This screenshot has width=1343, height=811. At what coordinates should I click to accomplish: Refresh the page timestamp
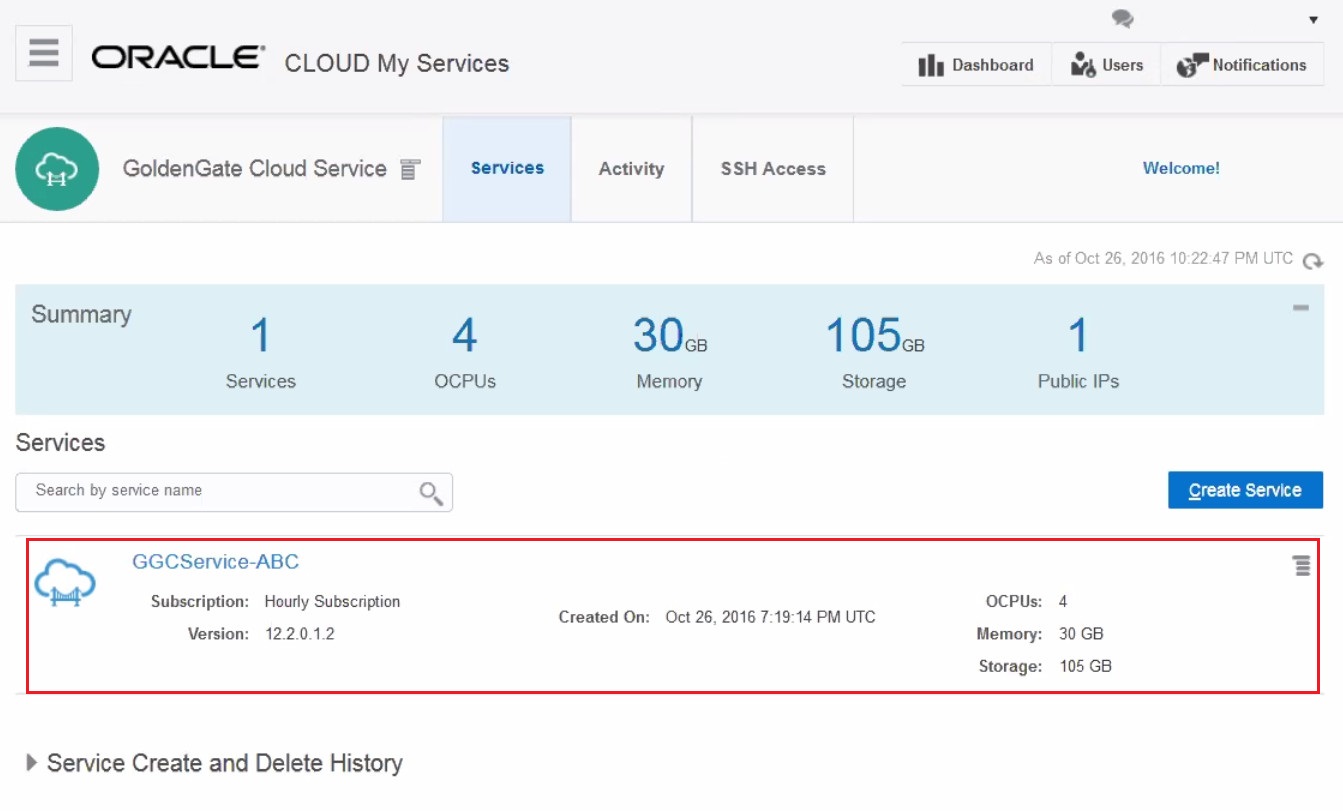(x=1312, y=260)
